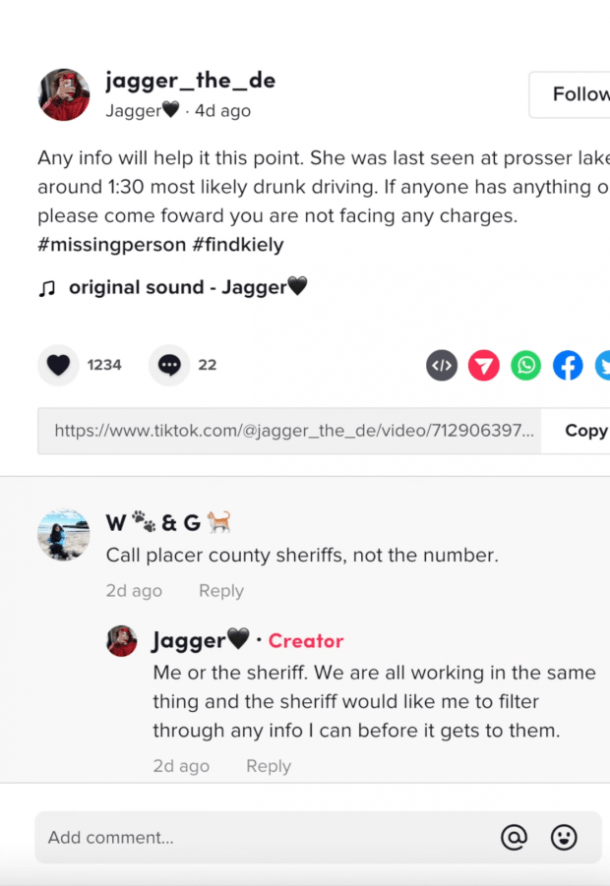Viewport: 610px width, 886px height.
Task: Open jagger_the_de profile picture
Action: click(64, 95)
